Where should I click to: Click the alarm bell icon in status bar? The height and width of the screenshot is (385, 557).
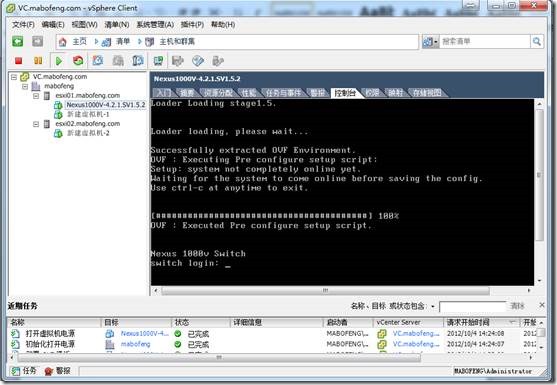click(49, 371)
